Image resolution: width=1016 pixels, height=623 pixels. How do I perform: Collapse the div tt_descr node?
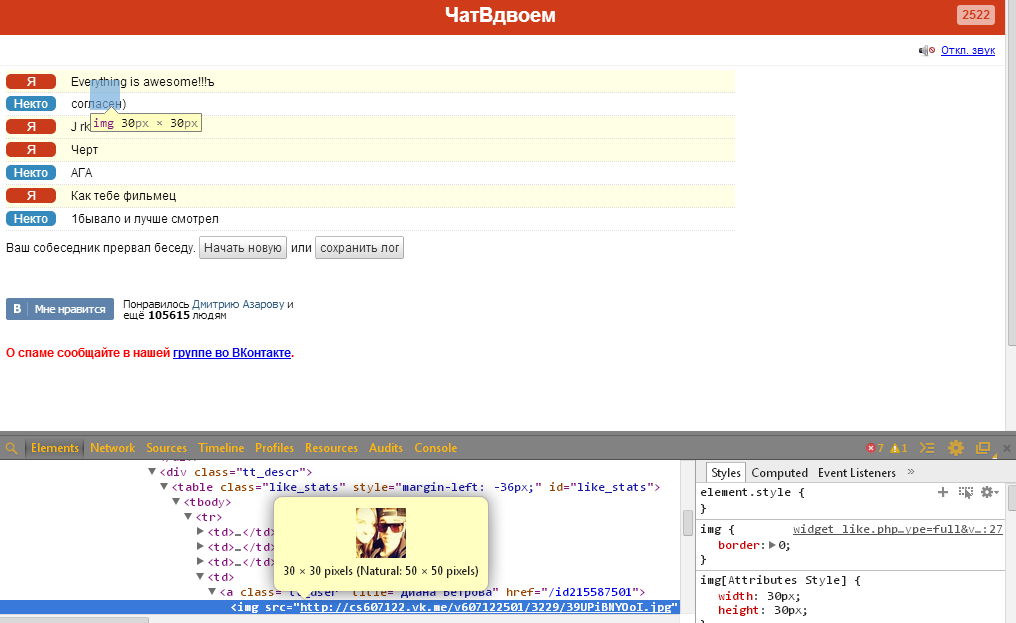pos(152,472)
